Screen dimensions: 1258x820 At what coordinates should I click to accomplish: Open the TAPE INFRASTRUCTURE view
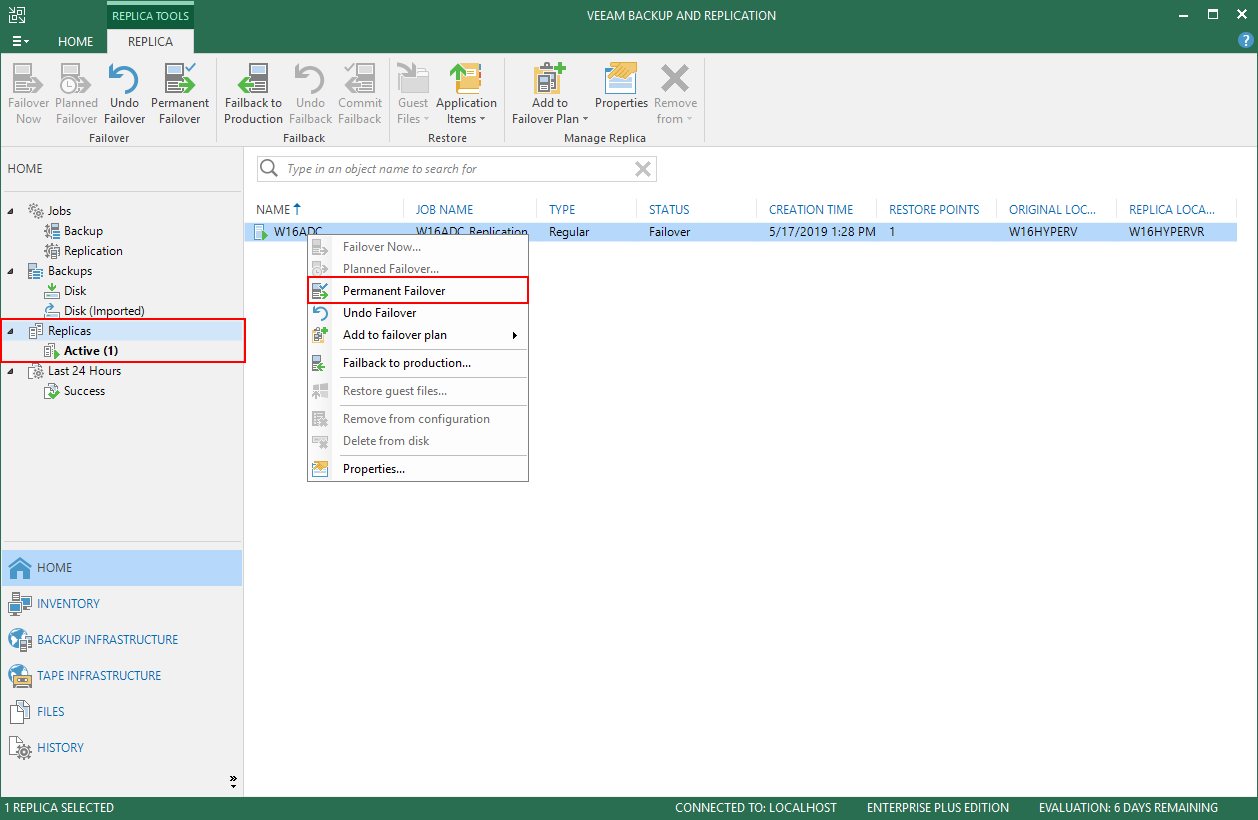(121, 676)
